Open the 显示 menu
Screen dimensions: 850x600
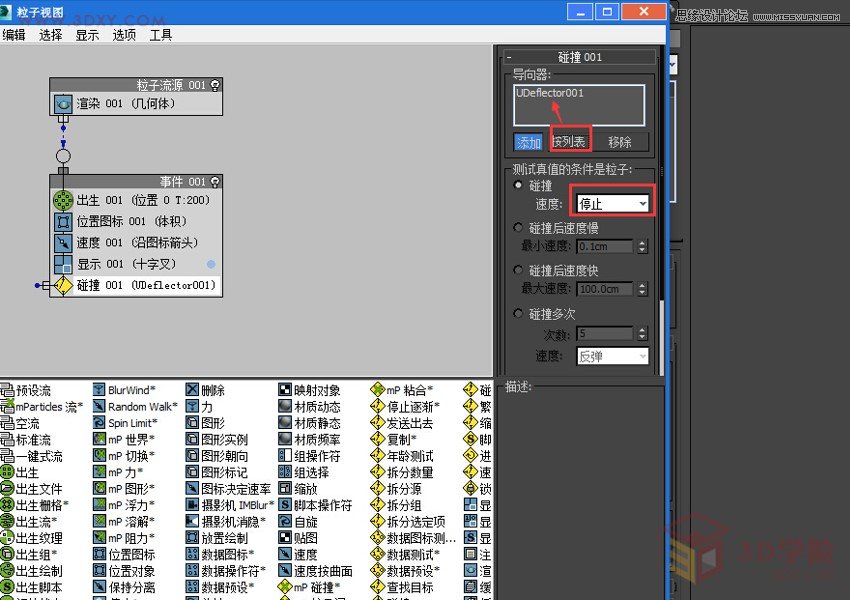87,35
